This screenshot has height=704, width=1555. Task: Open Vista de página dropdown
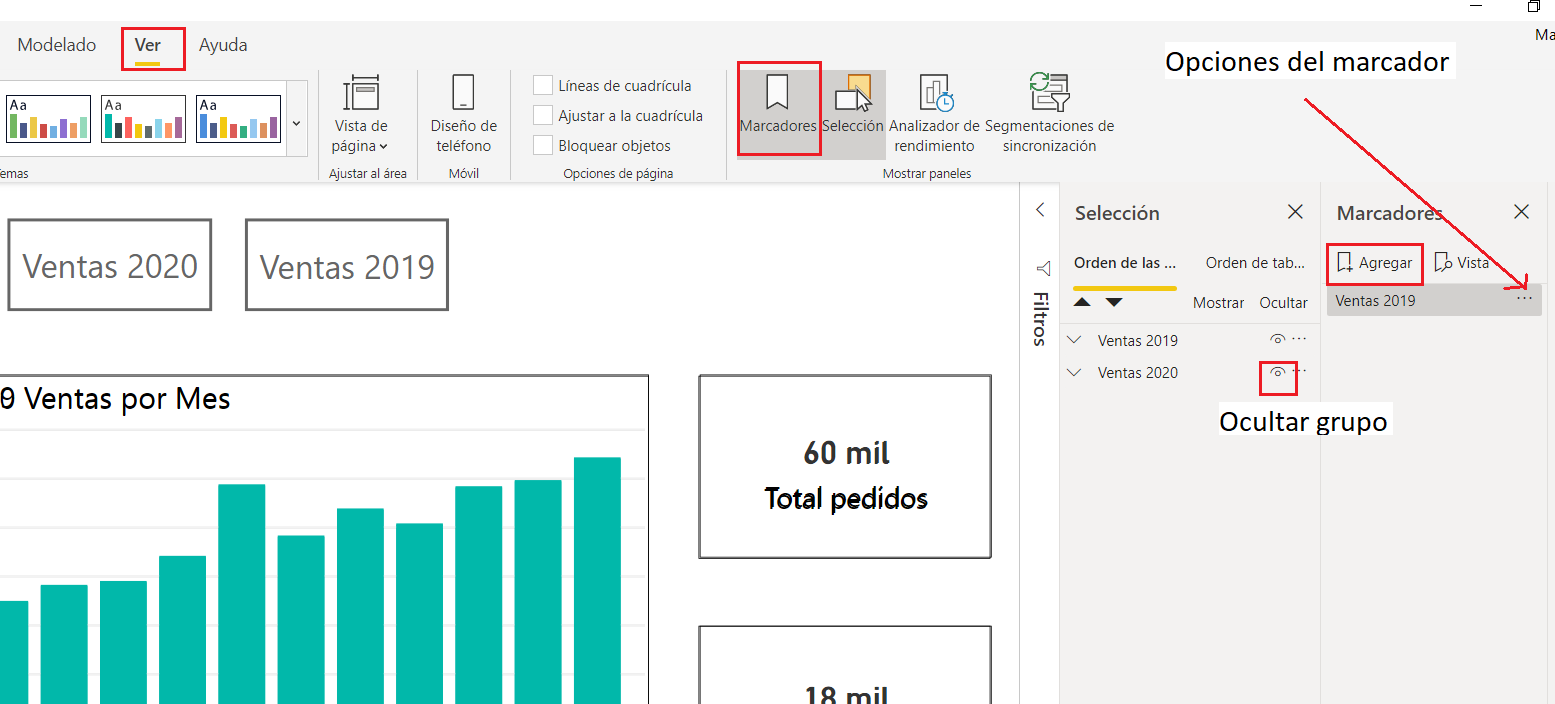(x=361, y=113)
